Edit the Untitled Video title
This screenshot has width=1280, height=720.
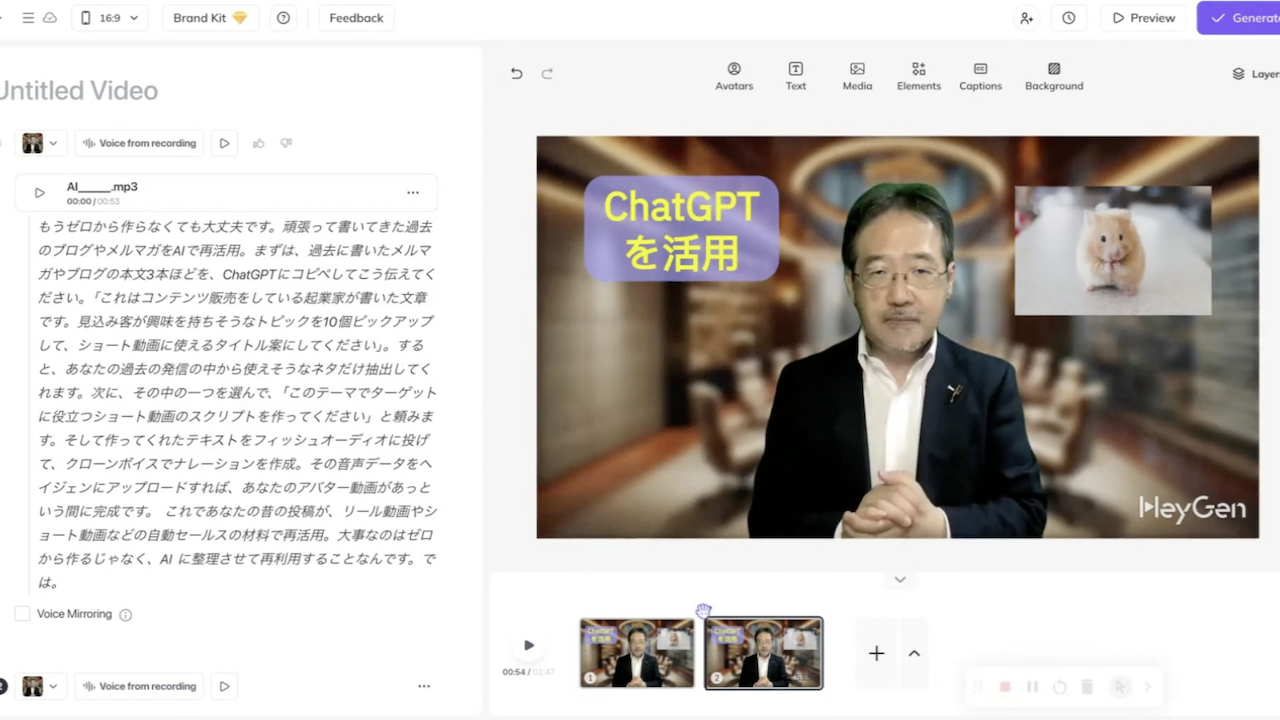pos(79,90)
